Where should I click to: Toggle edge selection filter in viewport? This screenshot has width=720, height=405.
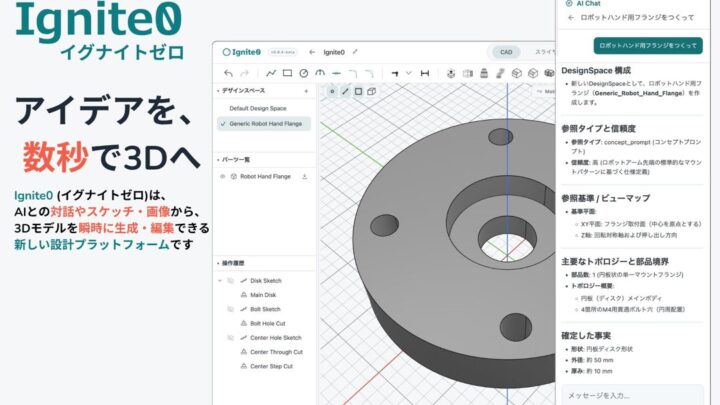click(345, 91)
